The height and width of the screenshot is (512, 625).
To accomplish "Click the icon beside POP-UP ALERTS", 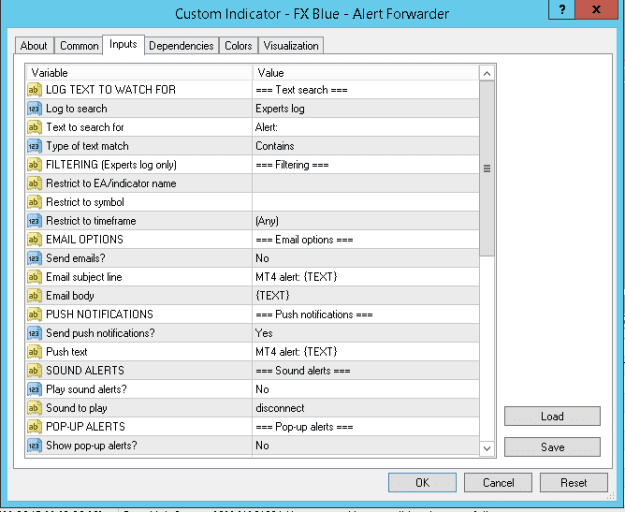I will coord(34,427).
